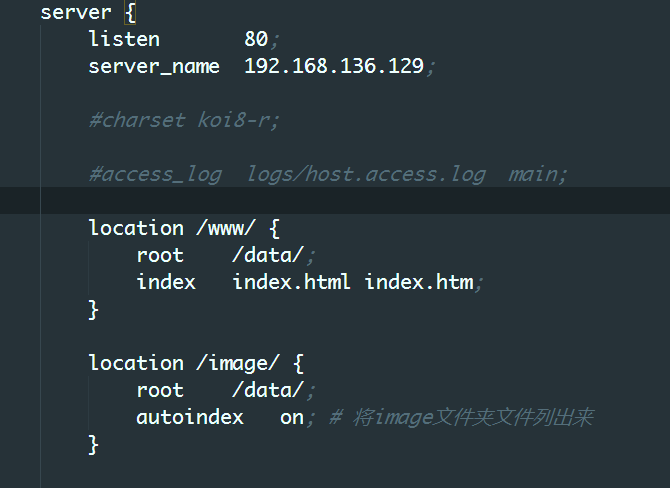Click 'index.htm' at line end

(418, 282)
